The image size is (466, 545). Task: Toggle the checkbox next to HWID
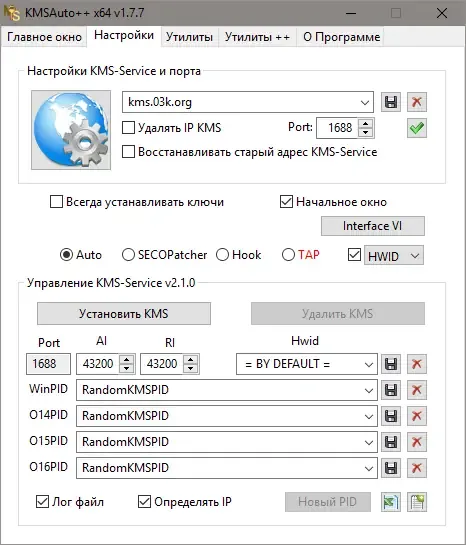point(354,255)
